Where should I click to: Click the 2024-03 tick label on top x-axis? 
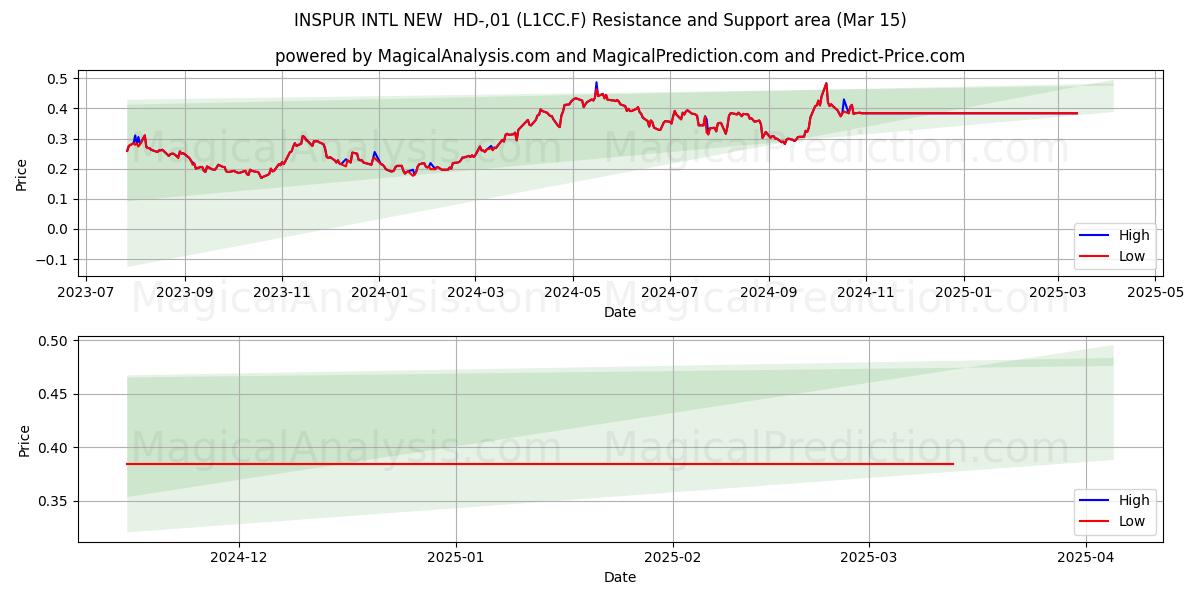click(x=474, y=294)
